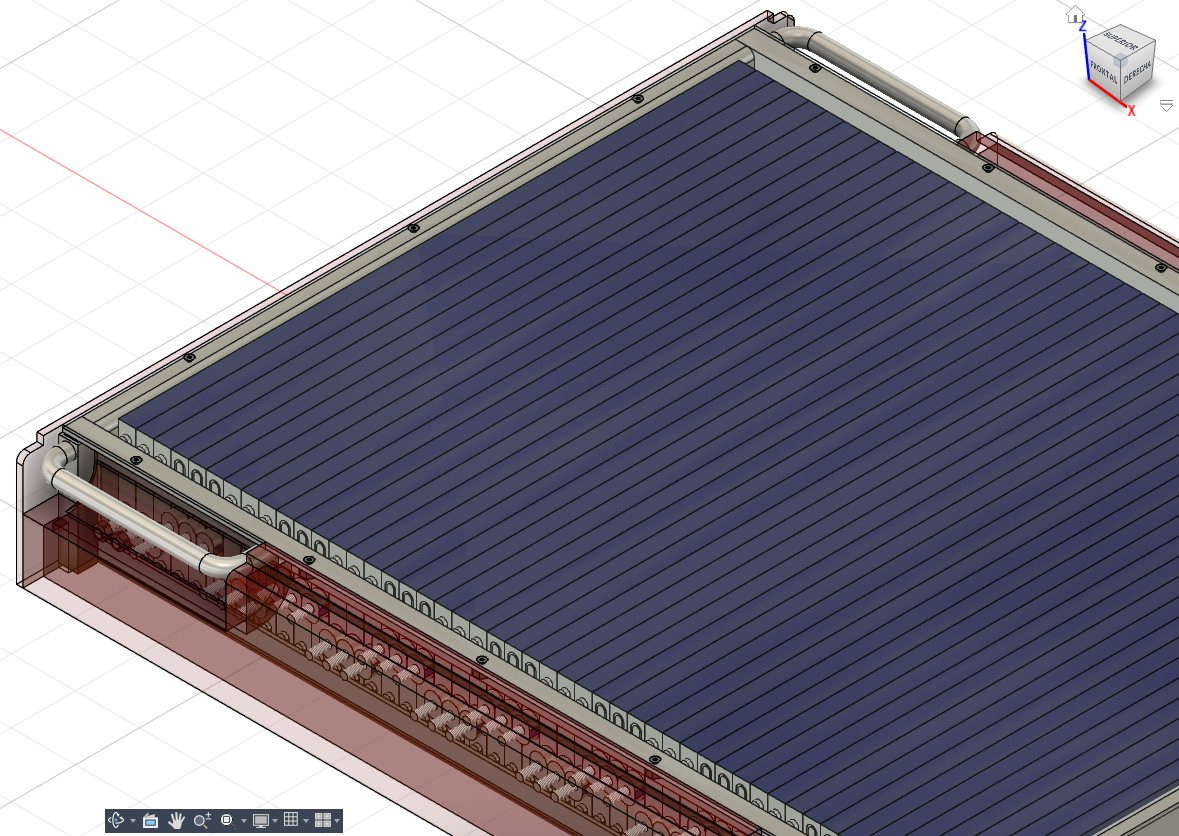Open the Display Settings monitor icon
Viewport: 1179px width, 836px height.
point(261,821)
